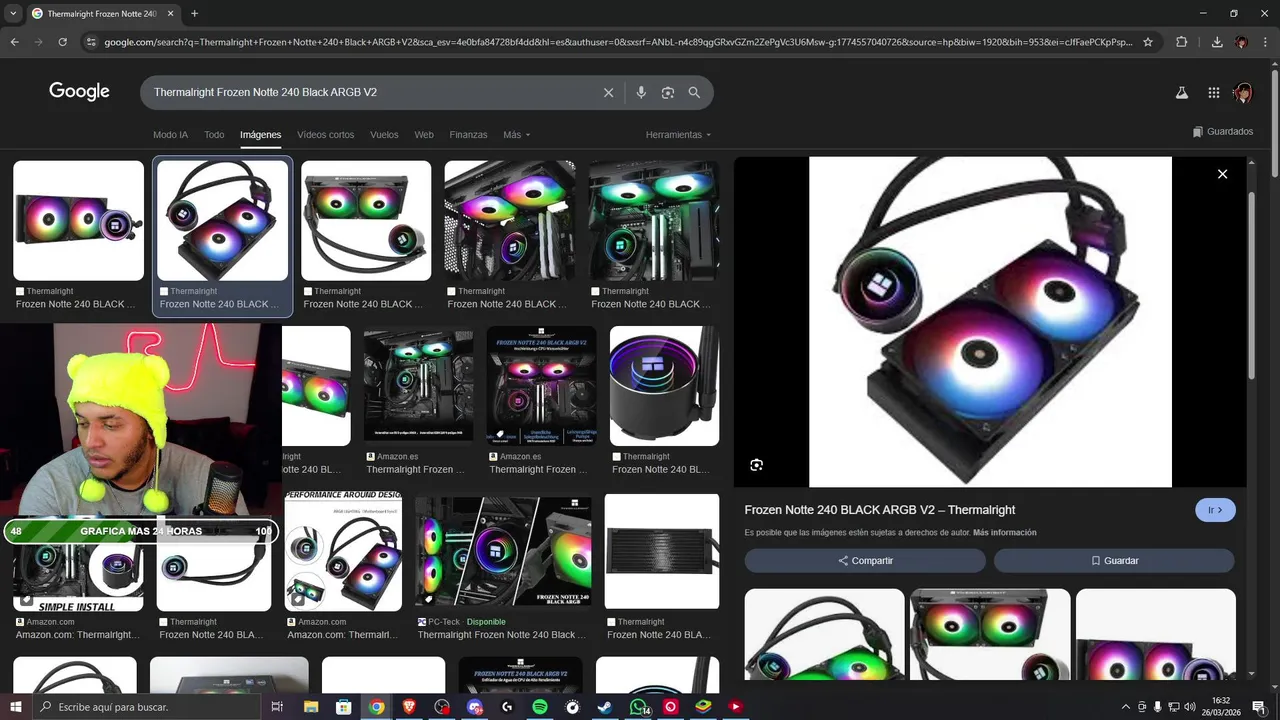Open the PC-Teck Disponible result thumbnail

pyautogui.click(x=503, y=551)
